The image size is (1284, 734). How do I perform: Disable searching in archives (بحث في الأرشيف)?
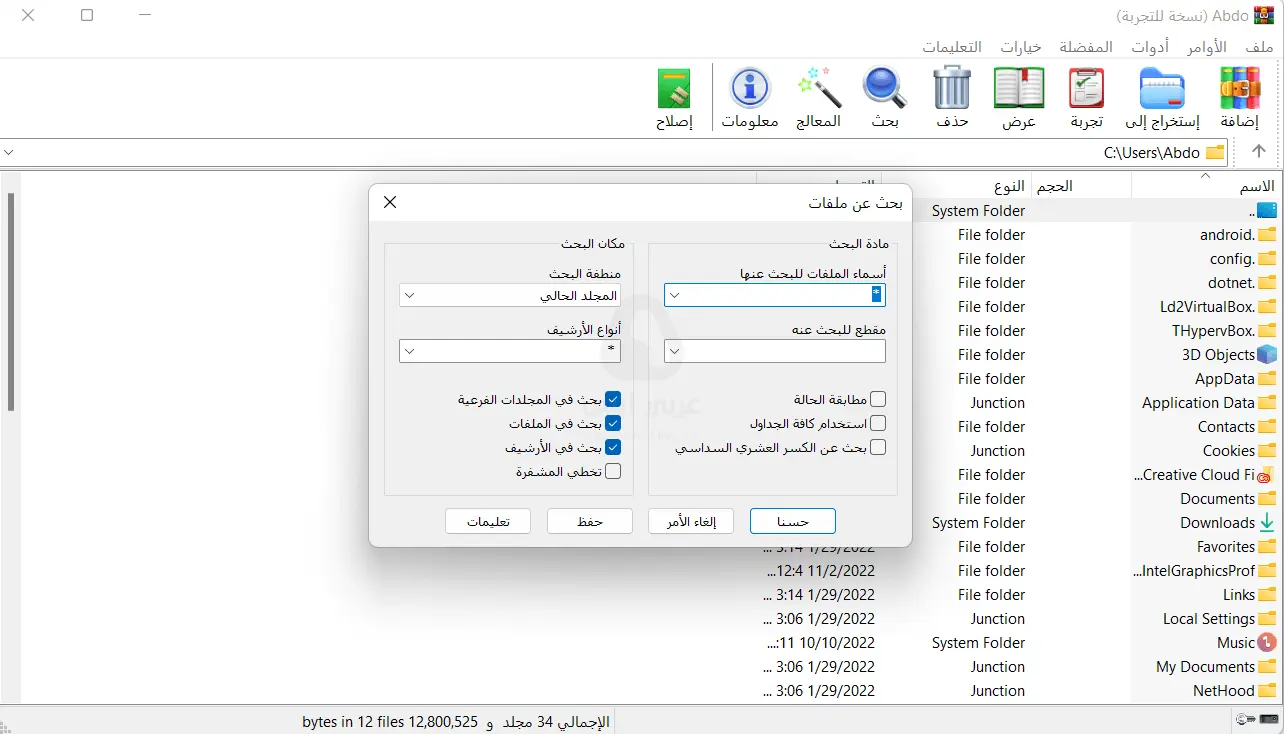tap(613, 446)
